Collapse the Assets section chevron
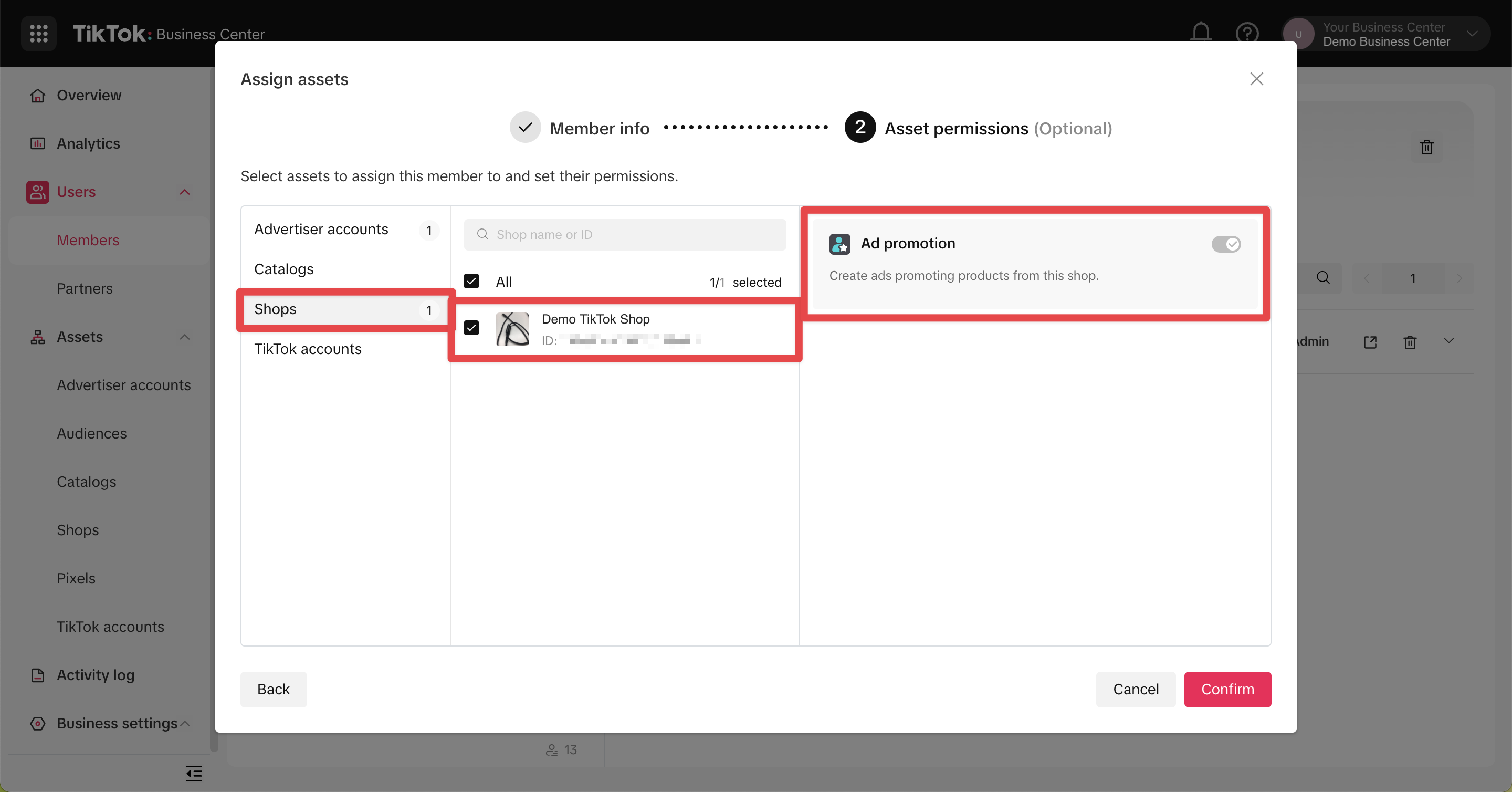Viewport: 1512px width, 792px height. click(185, 337)
